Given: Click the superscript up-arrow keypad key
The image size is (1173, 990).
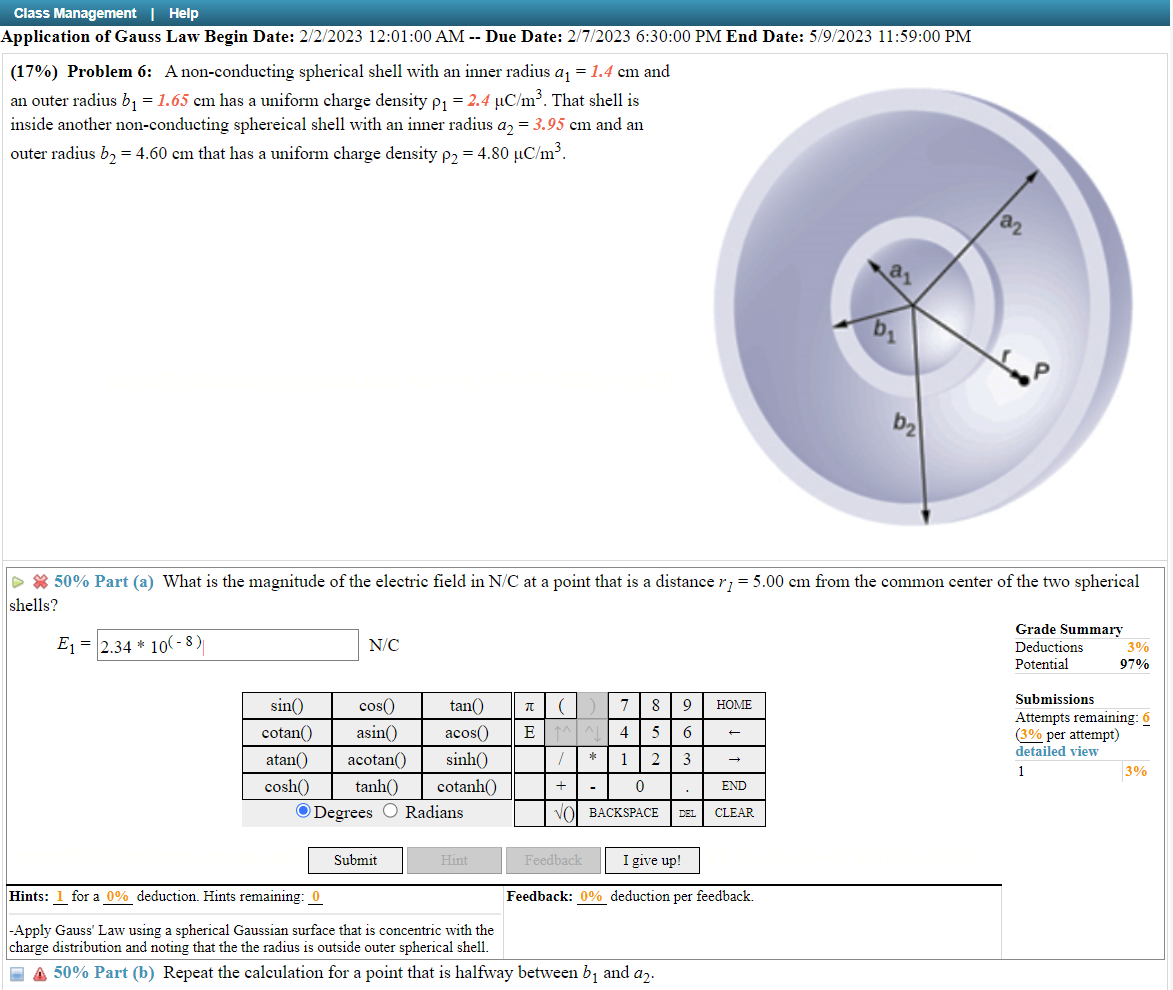Looking at the screenshot, I should pos(561,732).
